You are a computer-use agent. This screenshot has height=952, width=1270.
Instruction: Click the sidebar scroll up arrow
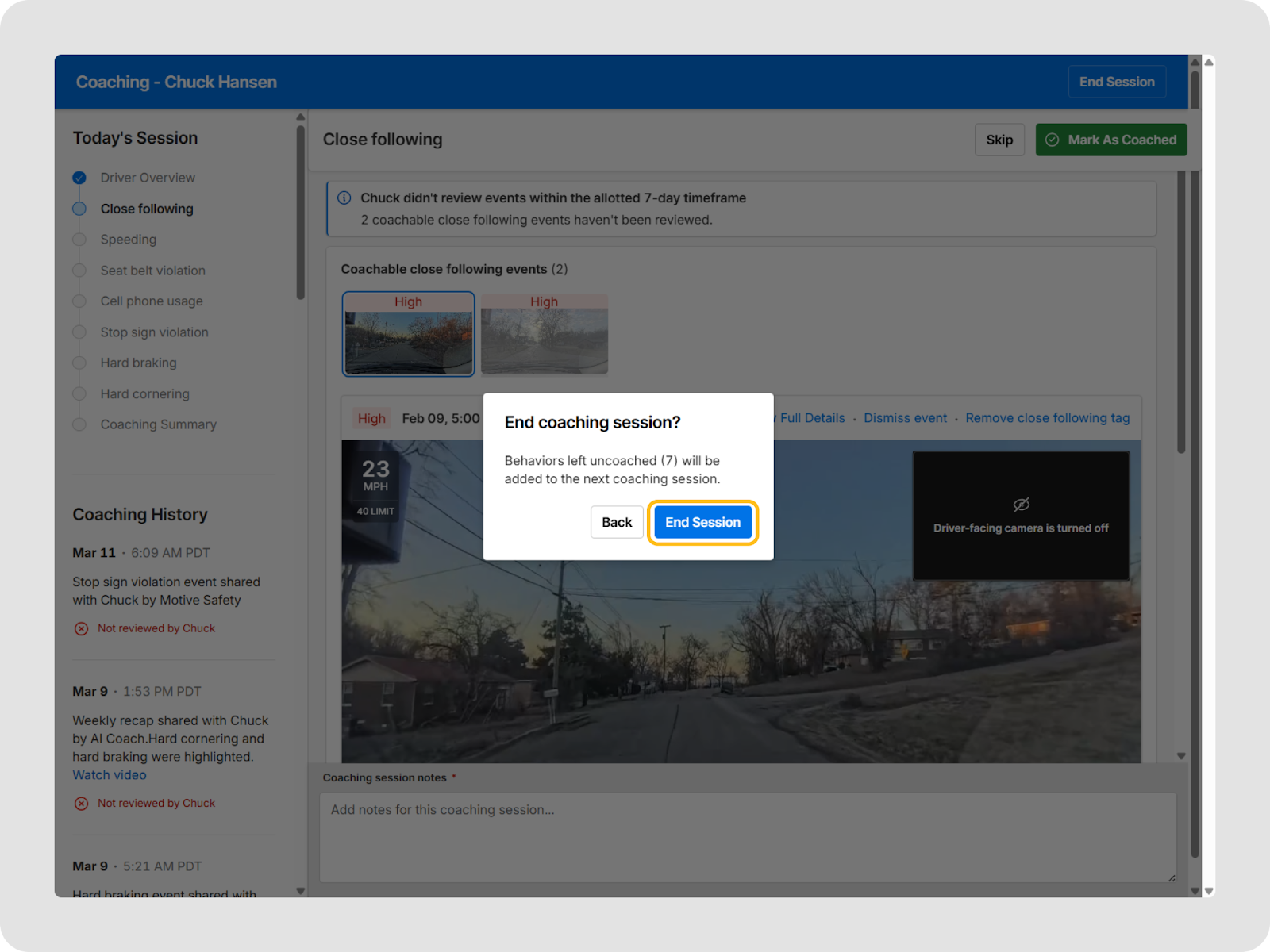click(300, 117)
